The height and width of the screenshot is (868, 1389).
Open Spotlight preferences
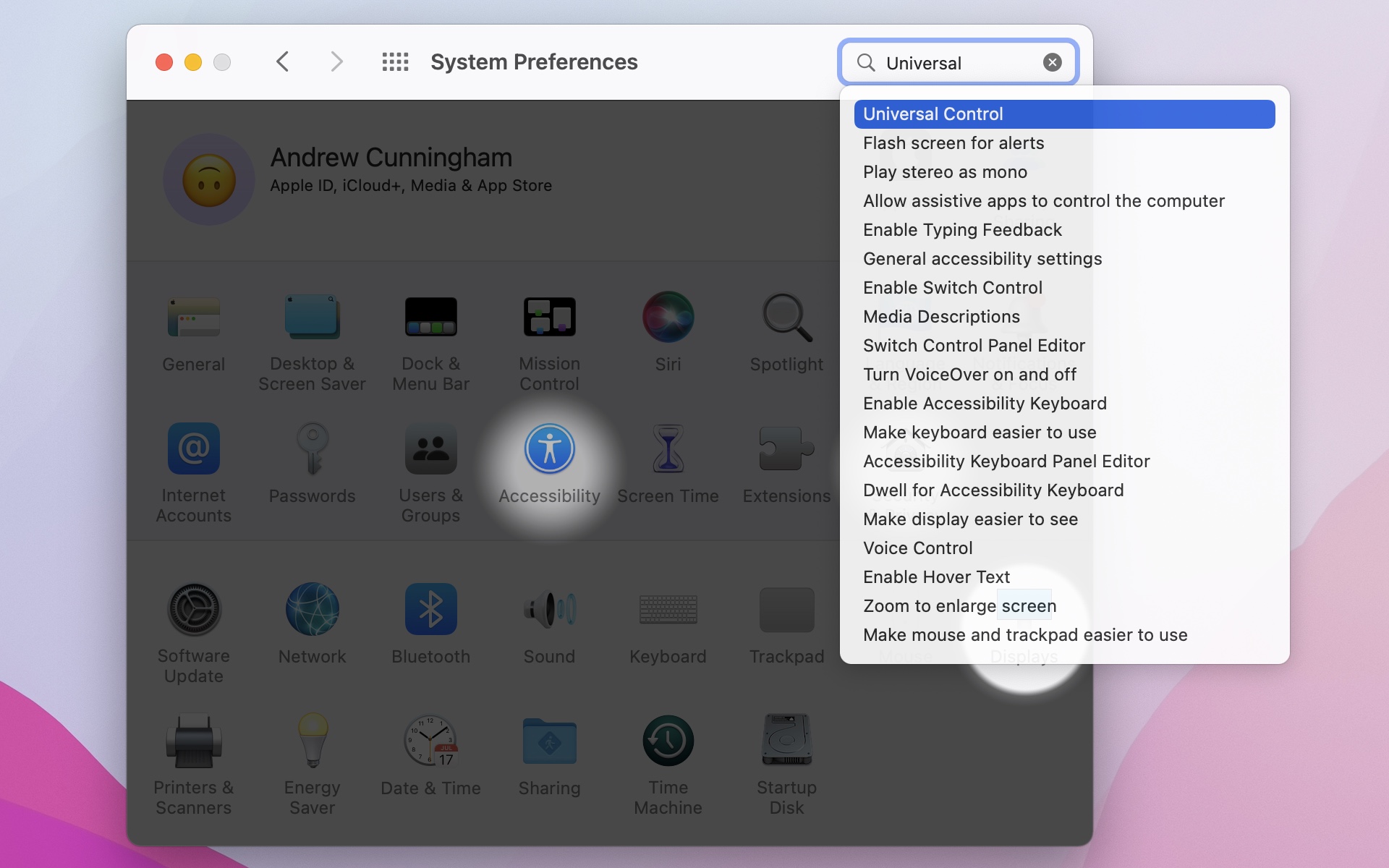click(786, 318)
